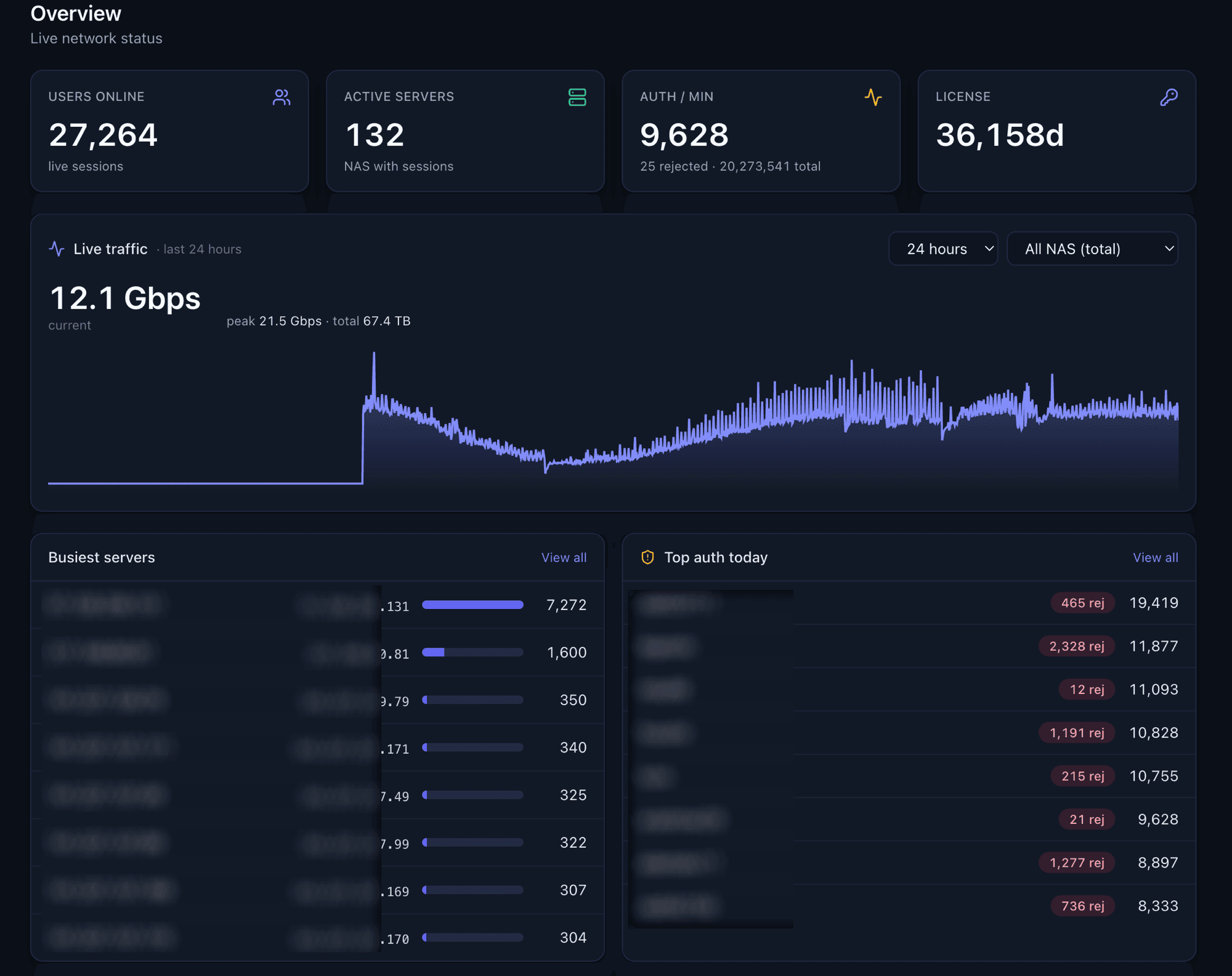Click the 736 rej badge

[x=1082, y=906]
